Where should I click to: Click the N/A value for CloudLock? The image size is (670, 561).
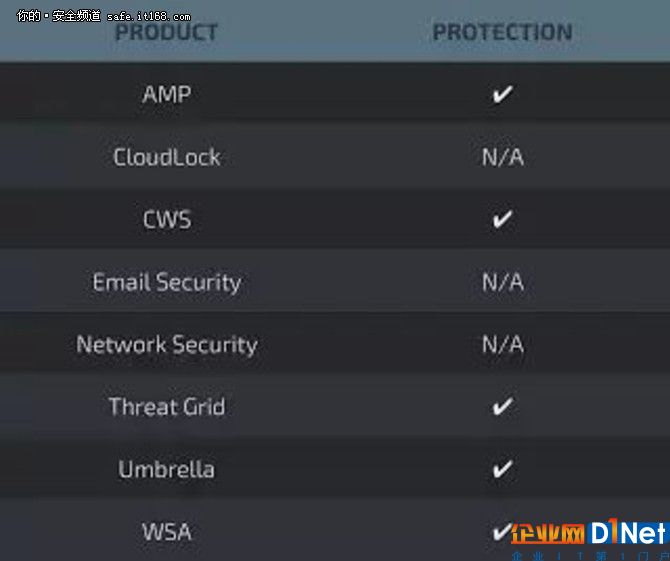coord(503,157)
